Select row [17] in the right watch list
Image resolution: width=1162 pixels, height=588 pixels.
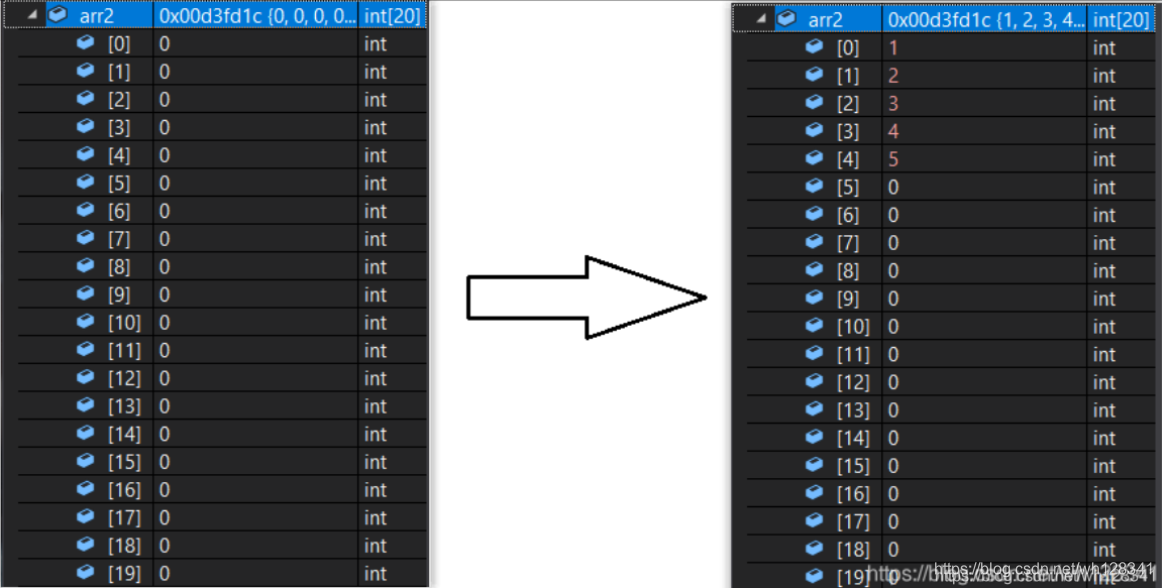[951, 521]
